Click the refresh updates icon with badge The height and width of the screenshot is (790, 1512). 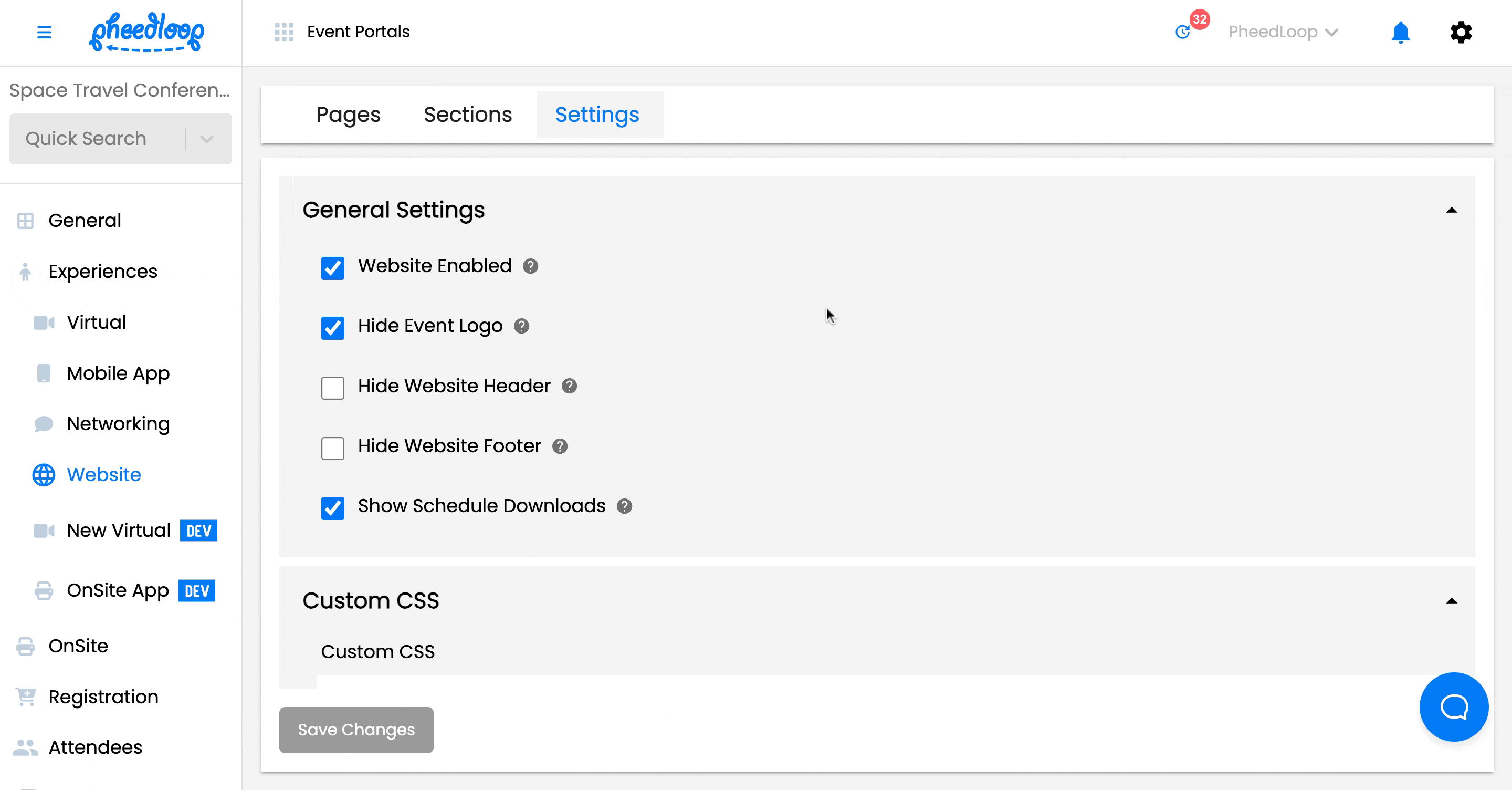pyautogui.click(x=1183, y=33)
